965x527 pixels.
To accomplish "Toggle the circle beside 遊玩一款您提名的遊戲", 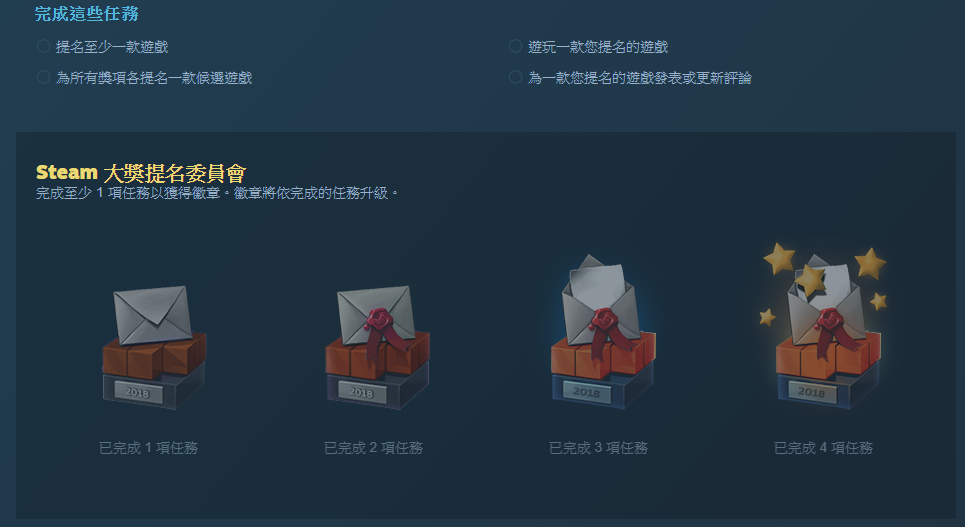I will tap(515, 46).
